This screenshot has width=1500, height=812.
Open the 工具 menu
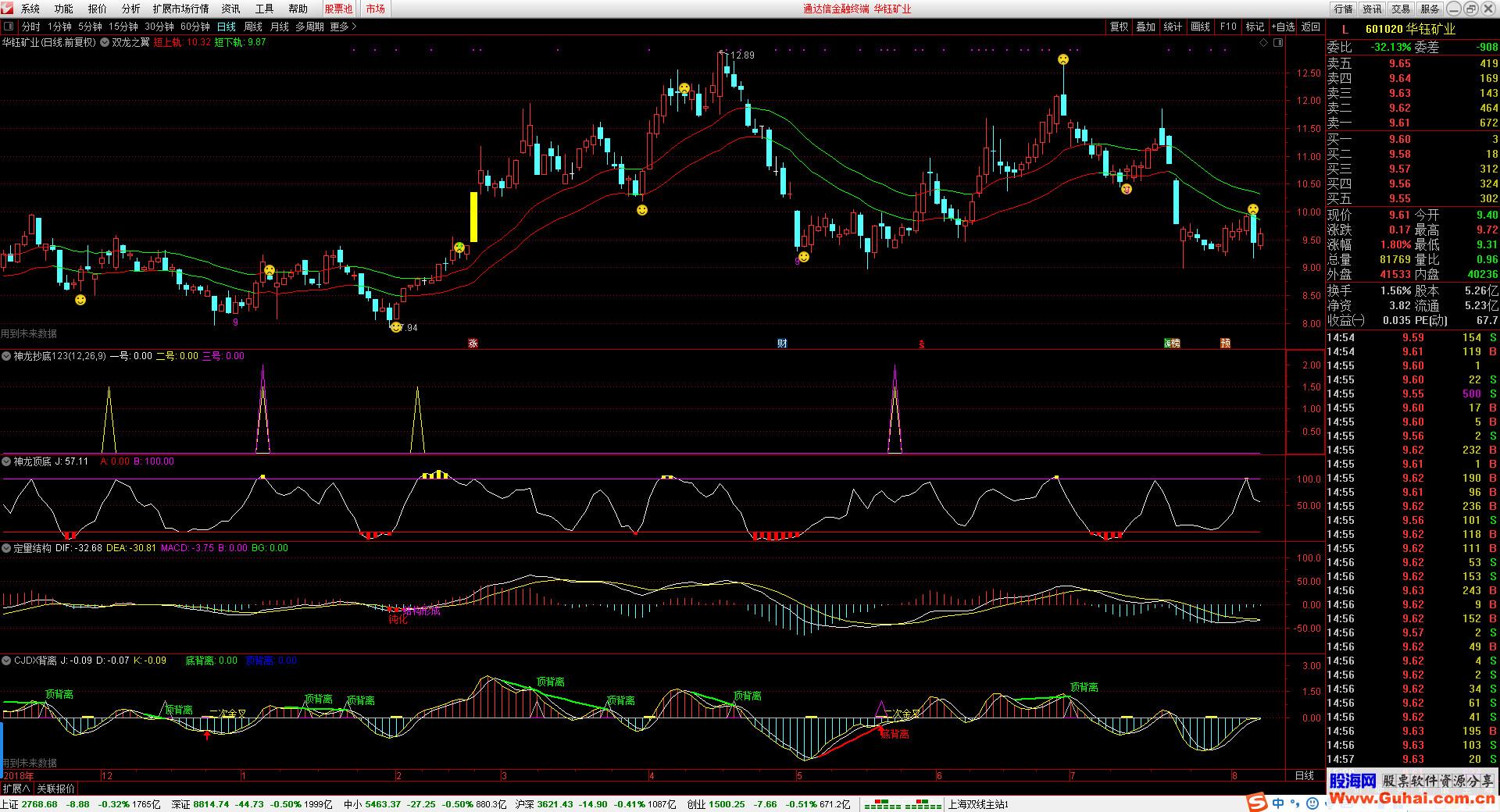click(265, 9)
